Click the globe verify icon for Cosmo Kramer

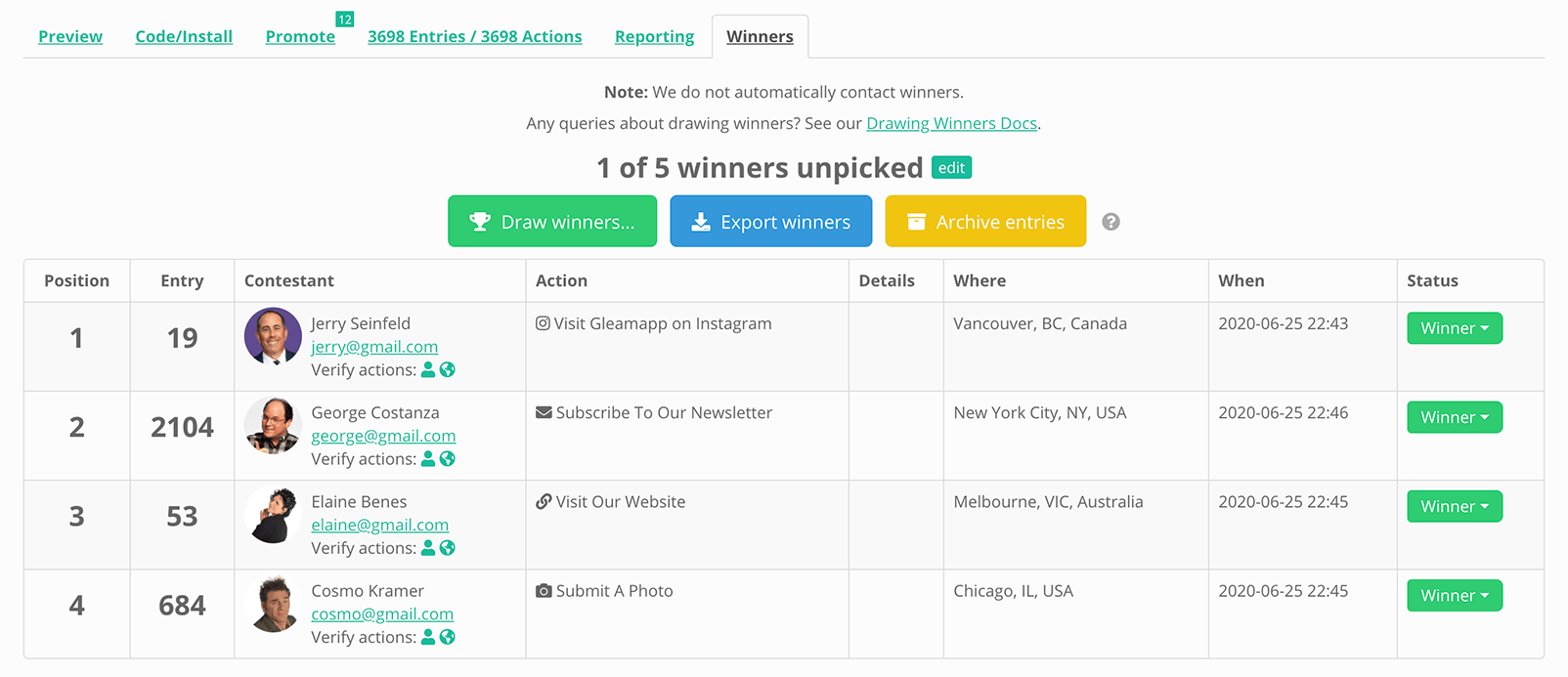click(x=448, y=637)
